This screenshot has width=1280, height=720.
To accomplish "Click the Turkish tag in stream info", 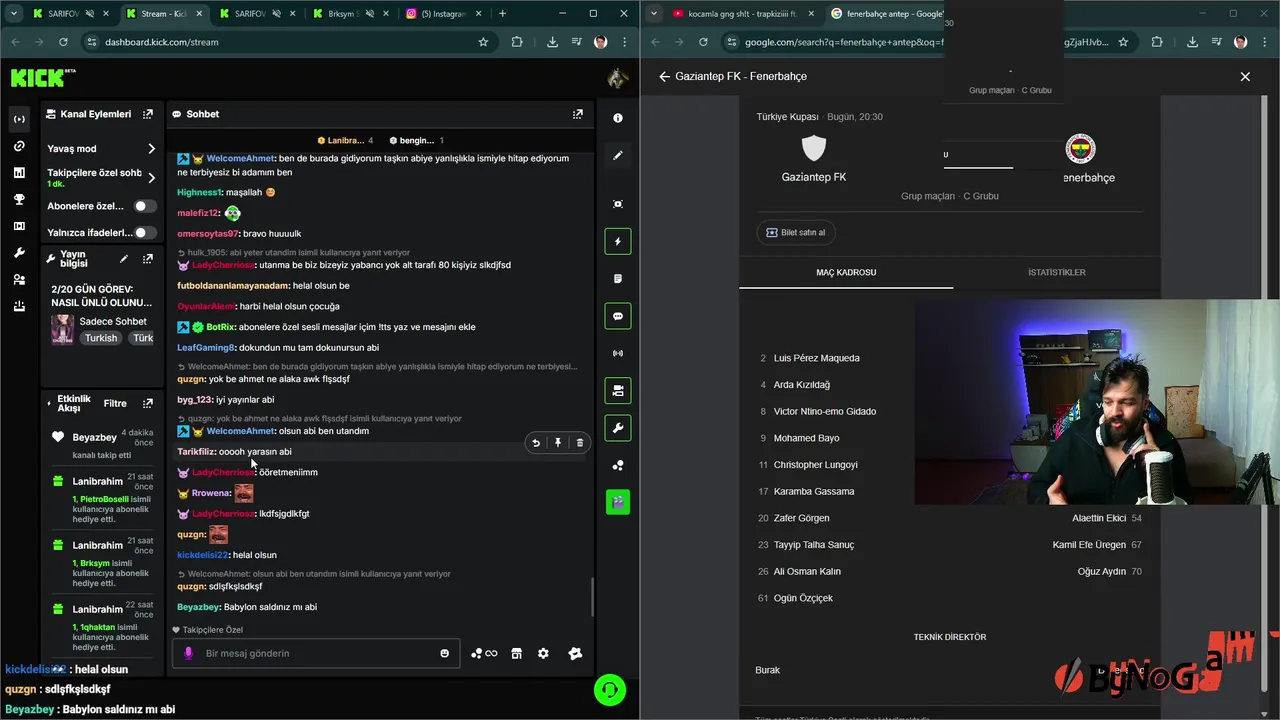I will [x=101, y=338].
